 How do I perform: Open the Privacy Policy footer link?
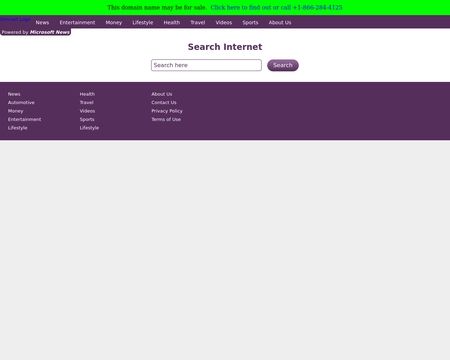point(167,111)
